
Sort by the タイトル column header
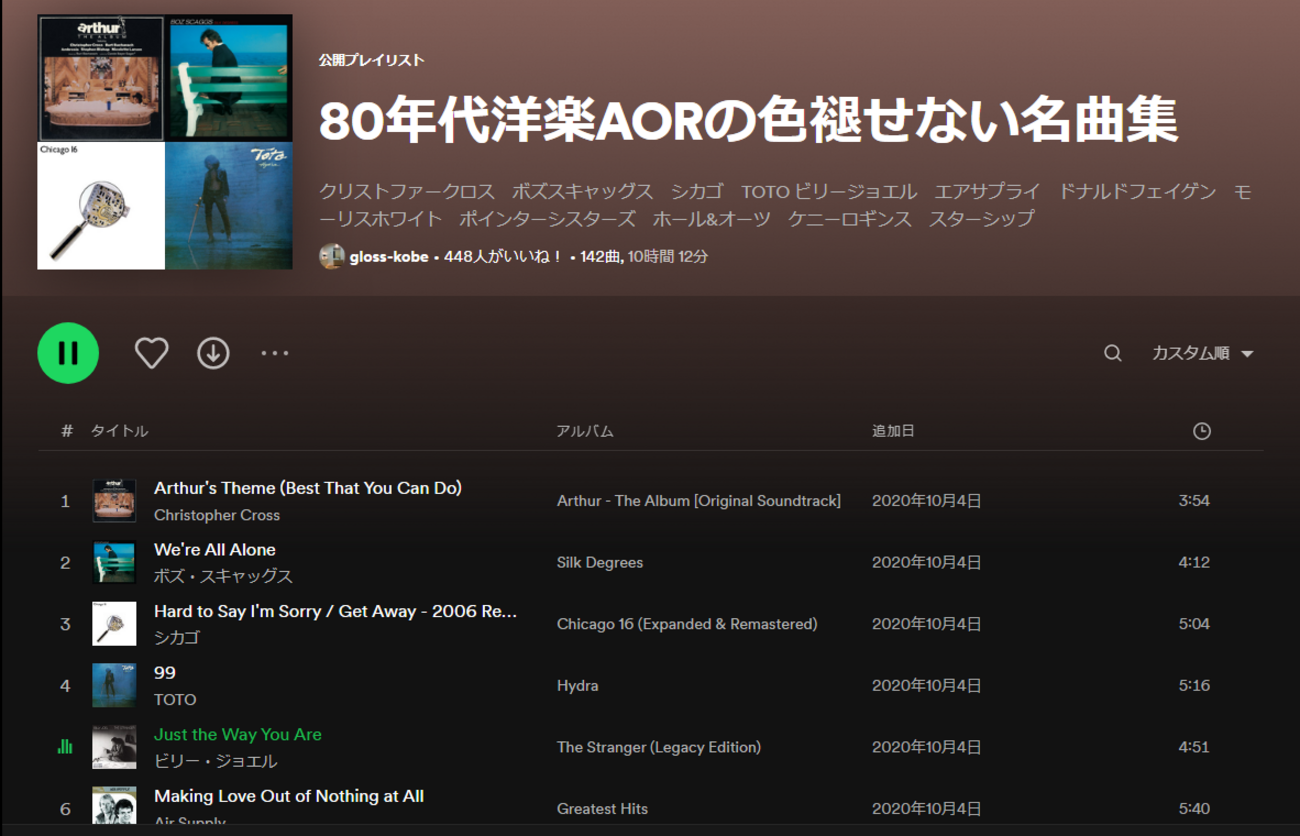(x=119, y=431)
